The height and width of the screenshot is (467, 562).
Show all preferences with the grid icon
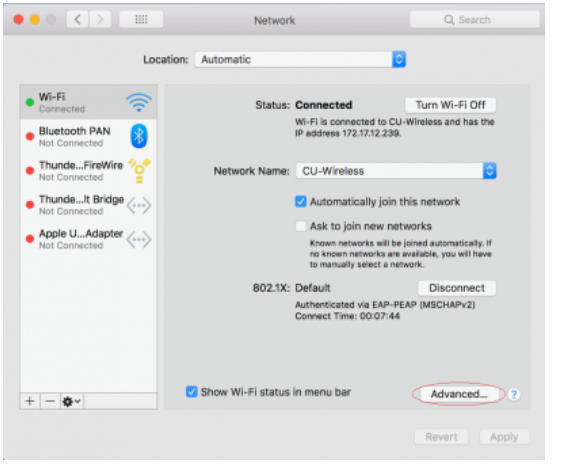click(141, 19)
